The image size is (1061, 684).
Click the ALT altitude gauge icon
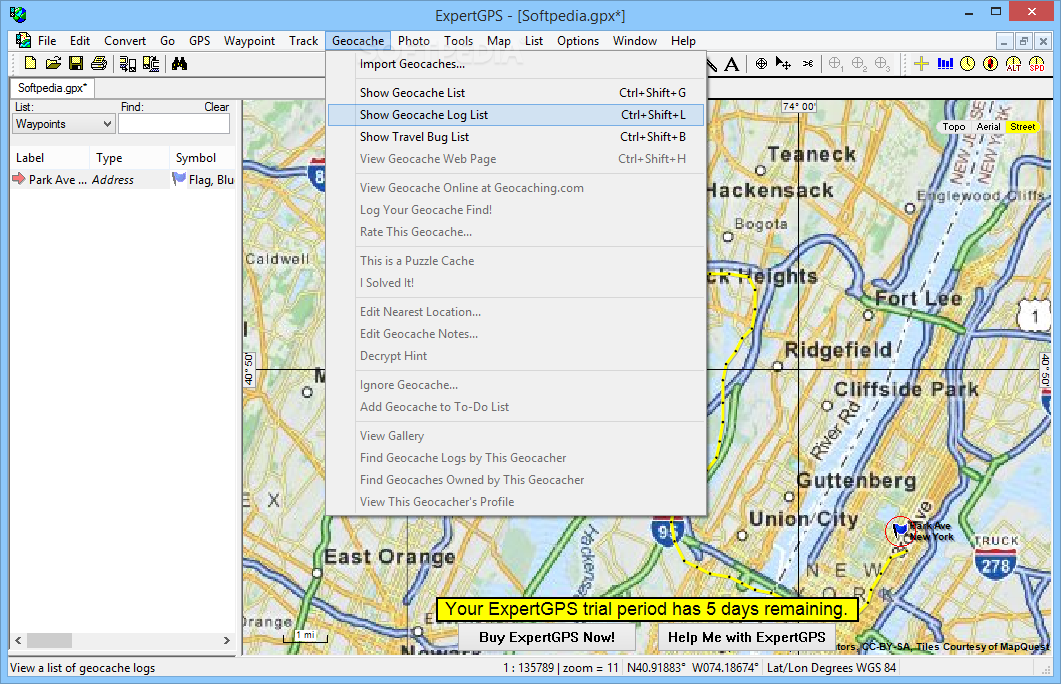pos(1014,64)
